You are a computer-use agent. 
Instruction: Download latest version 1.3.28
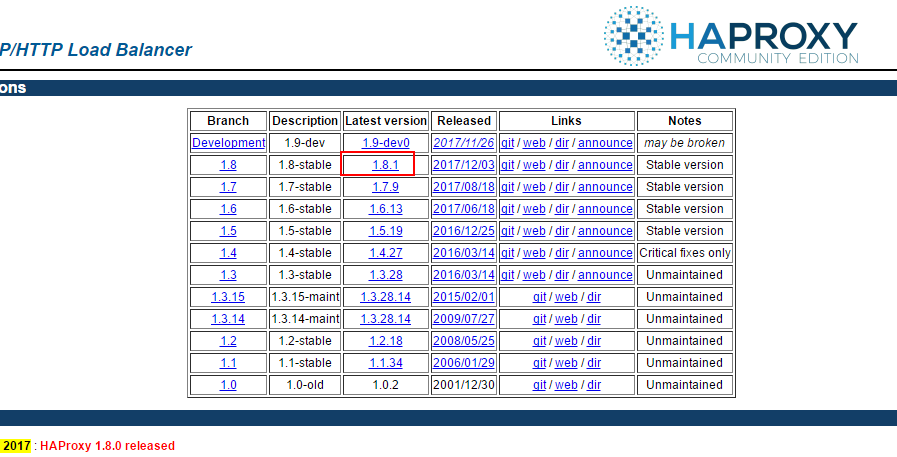point(386,275)
